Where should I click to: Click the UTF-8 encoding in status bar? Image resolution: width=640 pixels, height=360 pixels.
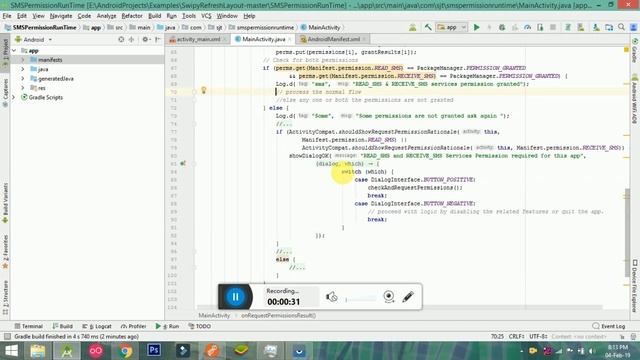click(538, 337)
